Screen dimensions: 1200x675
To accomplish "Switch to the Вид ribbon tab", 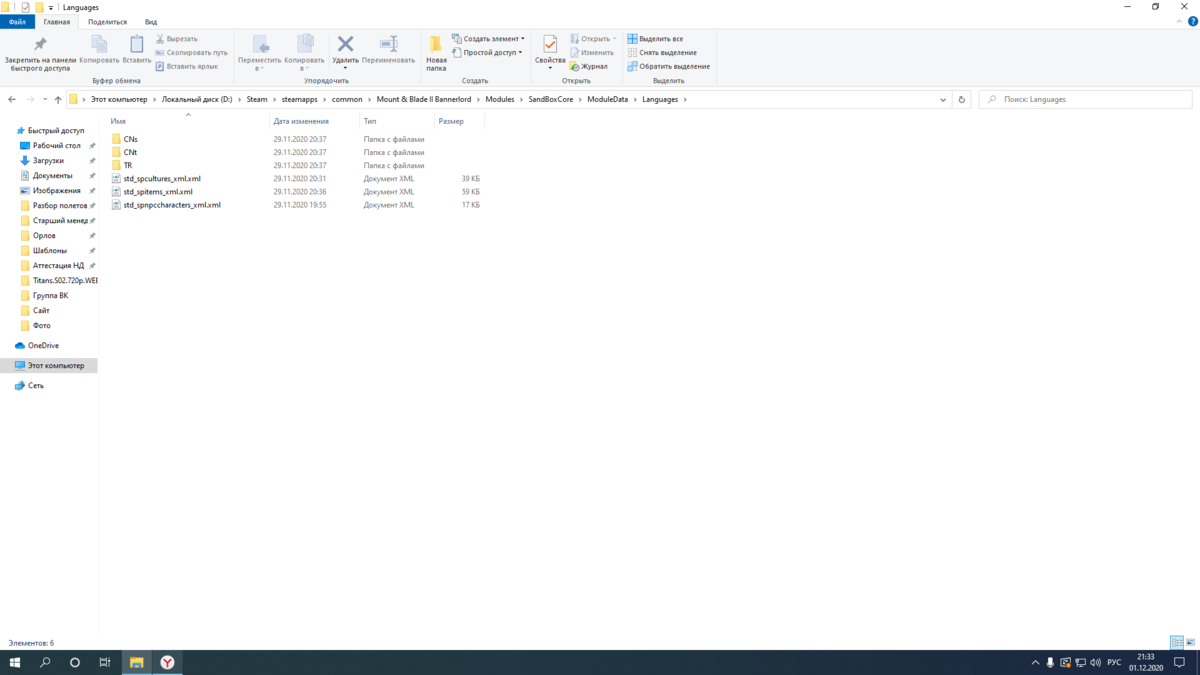I will (151, 21).
